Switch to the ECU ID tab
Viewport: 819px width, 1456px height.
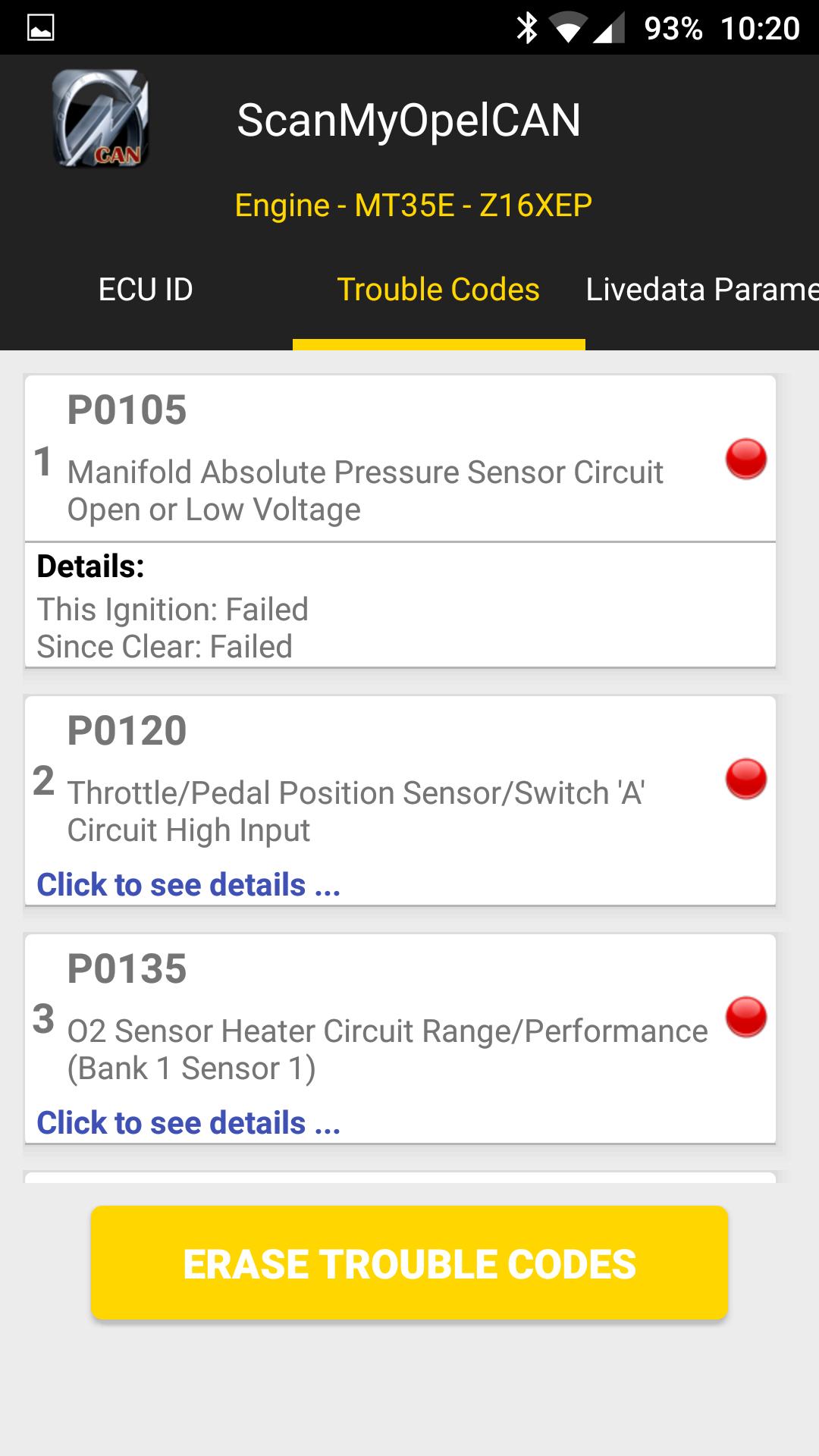click(146, 290)
